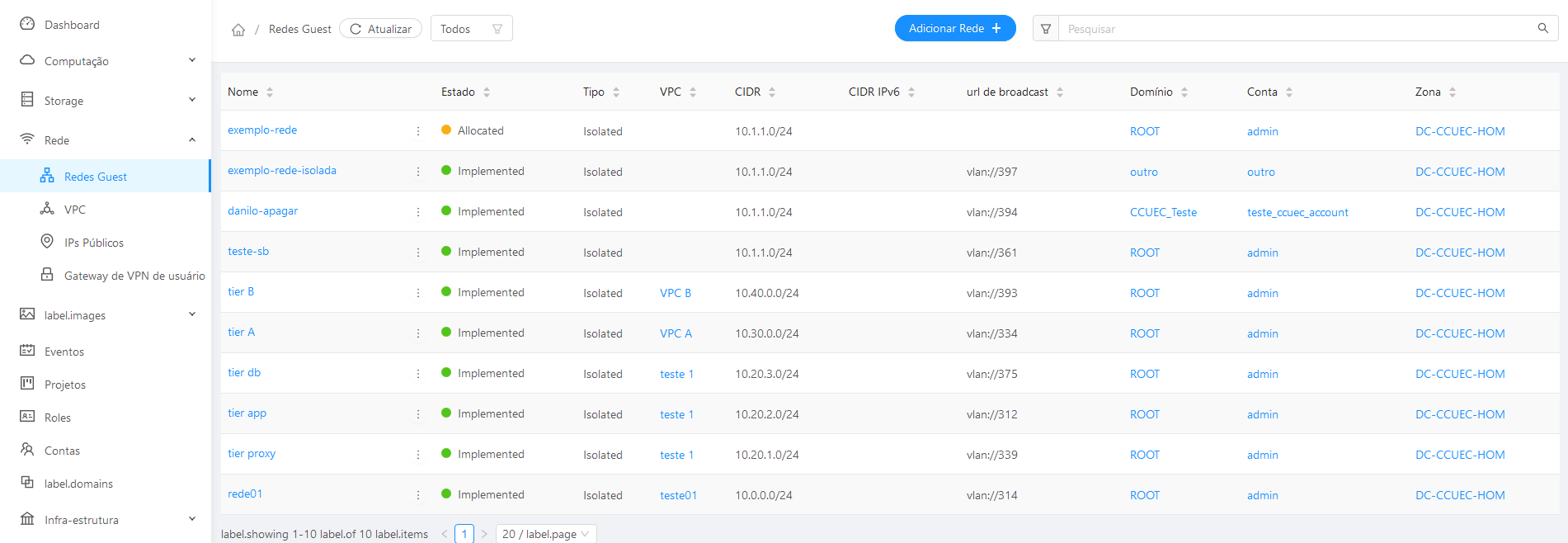Open Dashboard from the sidebar

[72, 25]
